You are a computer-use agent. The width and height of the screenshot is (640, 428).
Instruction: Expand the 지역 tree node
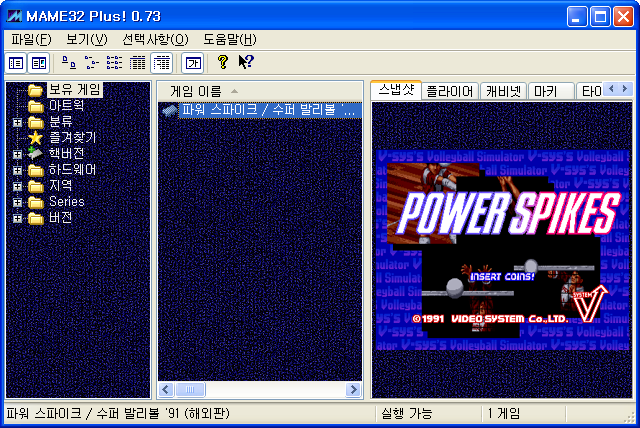(x=17, y=186)
